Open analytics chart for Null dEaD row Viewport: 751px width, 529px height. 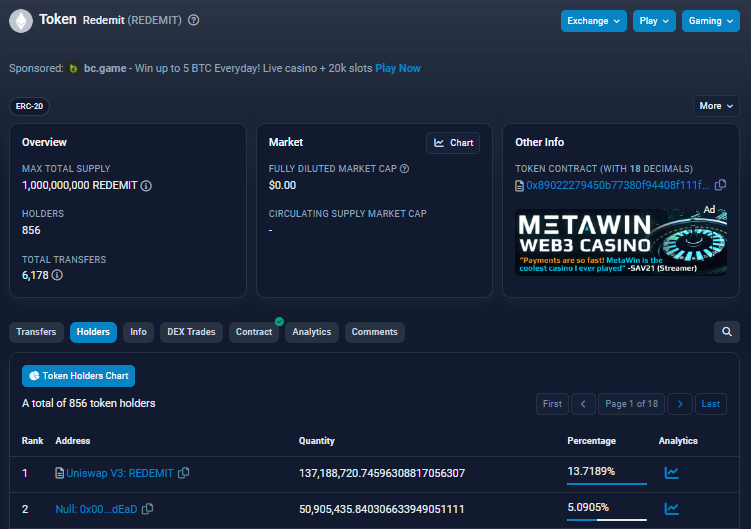pyautogui.click(x=671, y=508)
